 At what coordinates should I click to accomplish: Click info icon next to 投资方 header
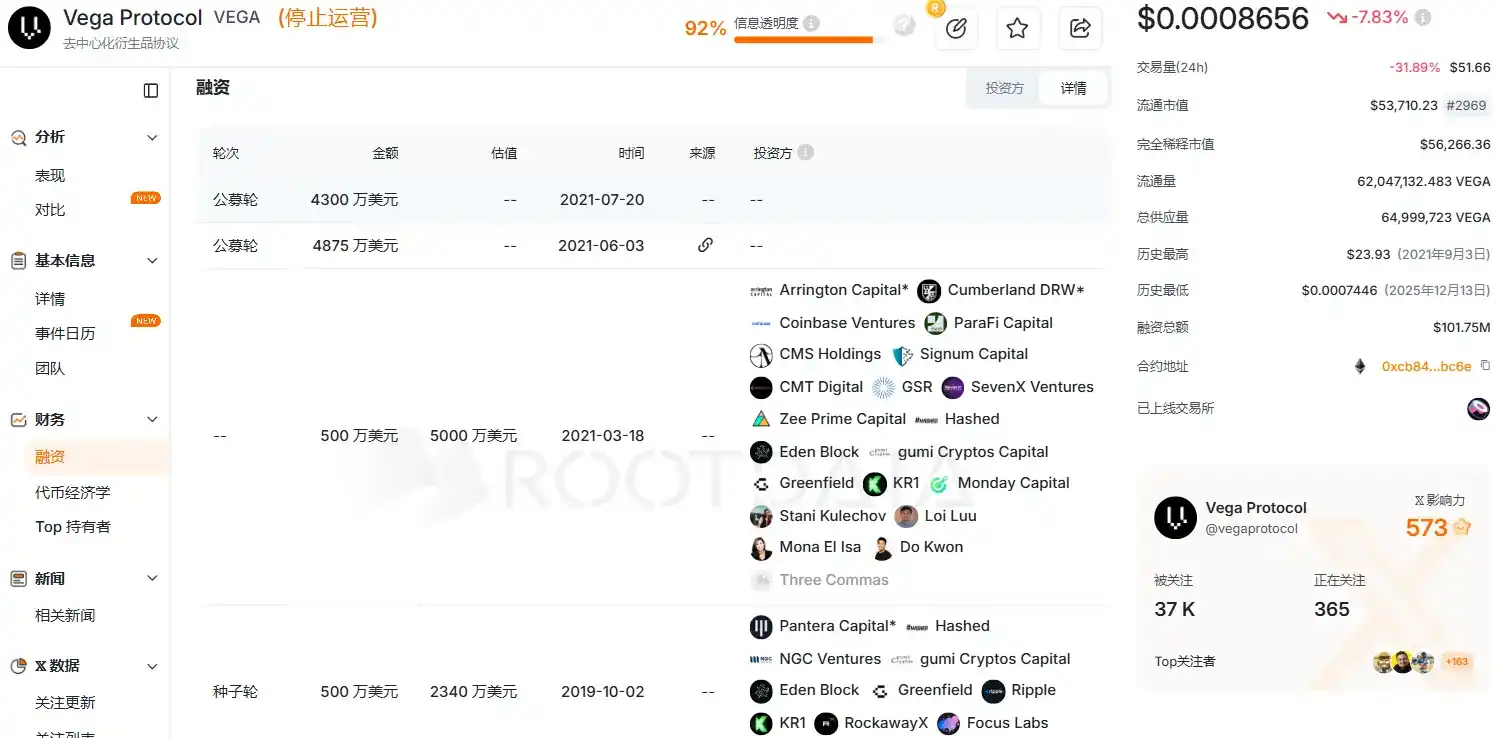(806, 153)
